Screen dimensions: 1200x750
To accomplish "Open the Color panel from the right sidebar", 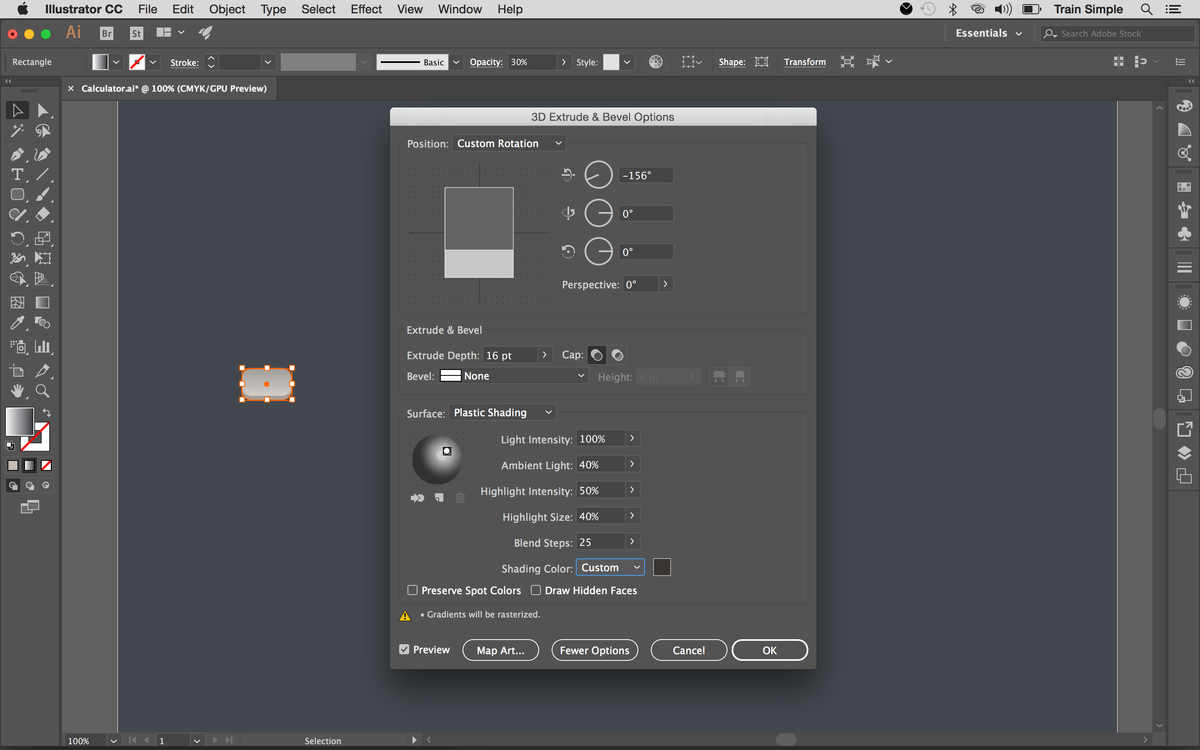I will click(x=1183, y=105).
